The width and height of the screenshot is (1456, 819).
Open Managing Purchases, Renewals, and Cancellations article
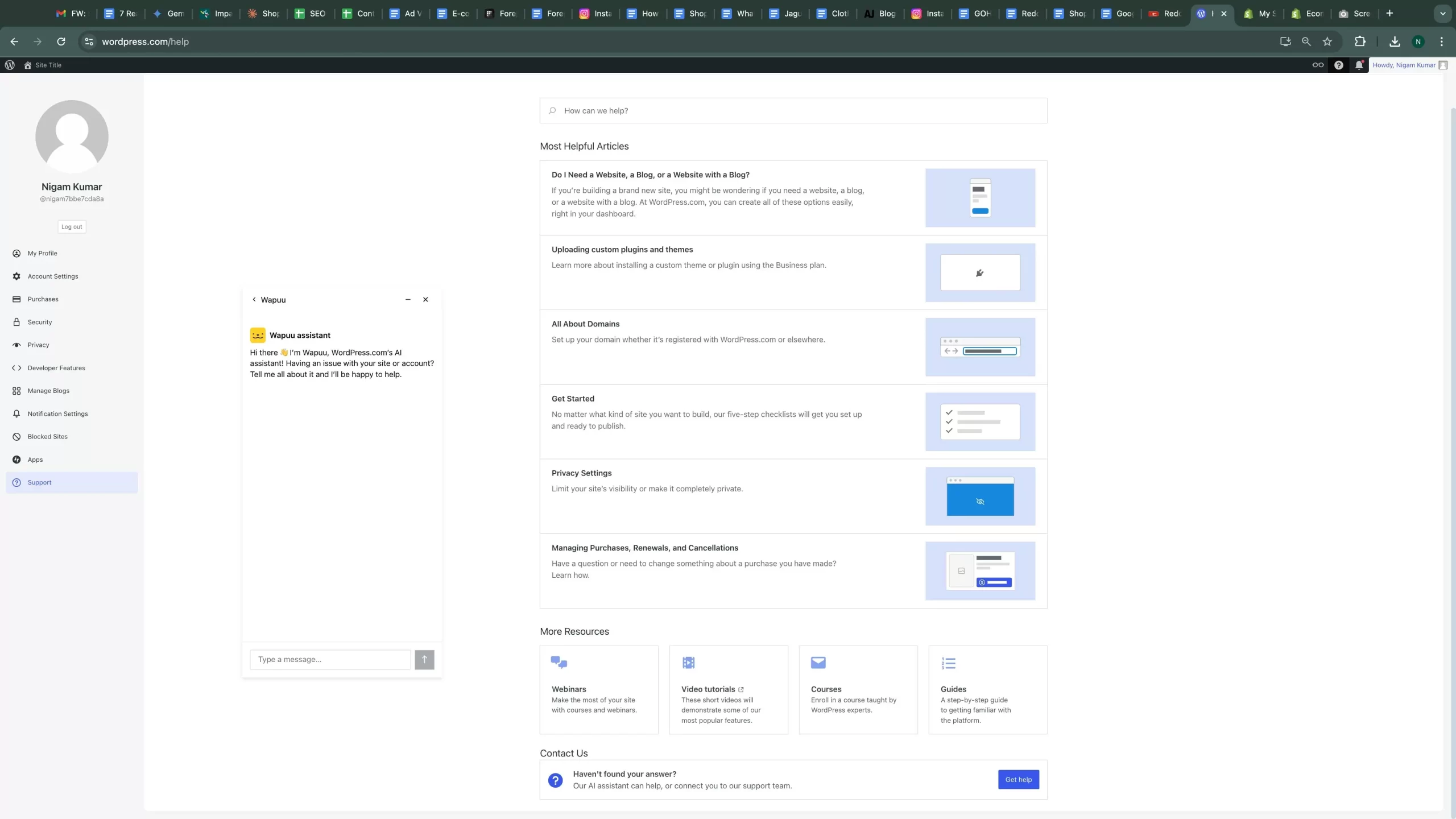[793, 570]
